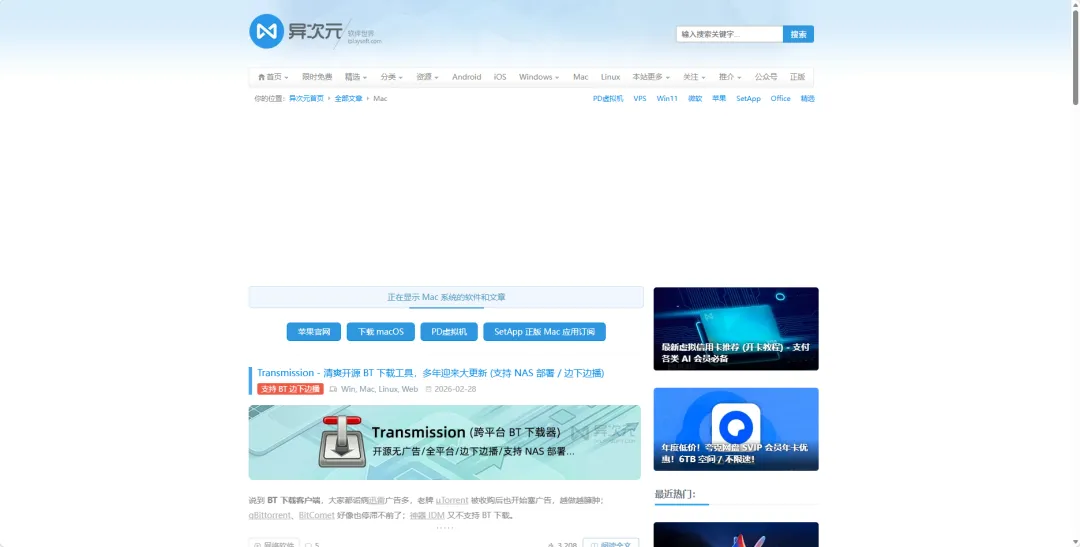This screenshot has height=547, width=1080.
Task: Expand the 资源 dropdown menu
Action: [427, 77]
